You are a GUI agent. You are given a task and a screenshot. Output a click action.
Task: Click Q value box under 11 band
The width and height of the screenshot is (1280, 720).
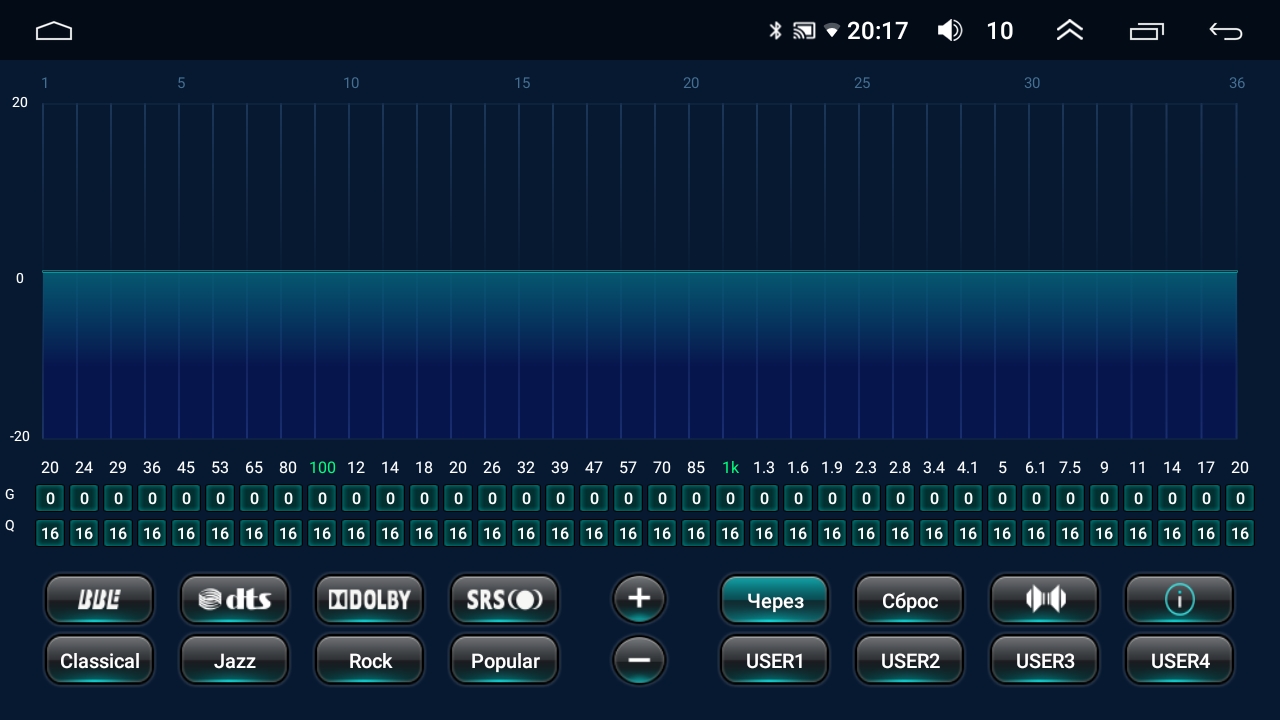click(1138, 533)
